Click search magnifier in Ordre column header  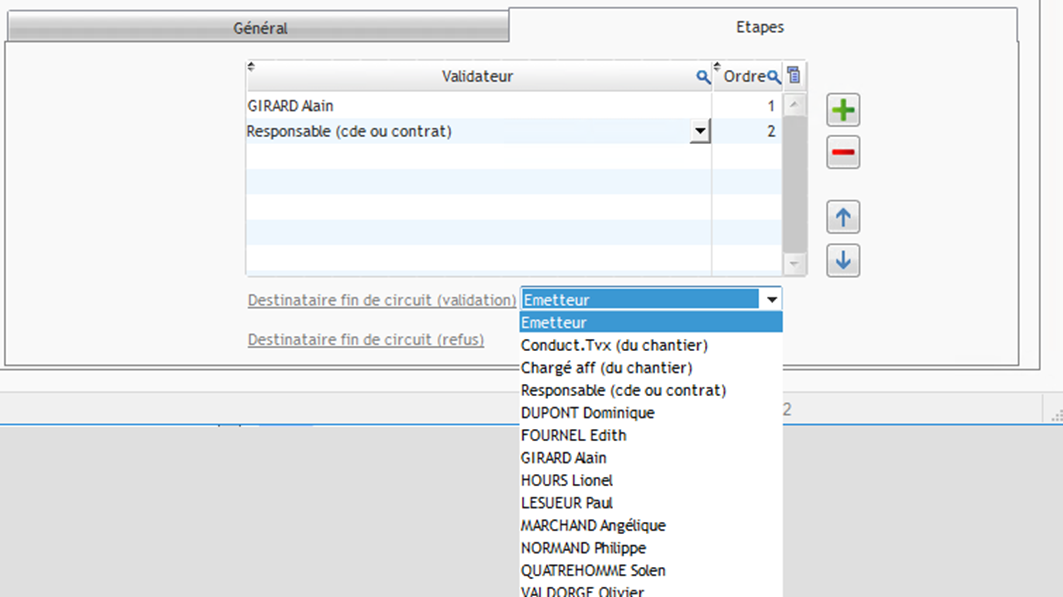pyautogui.click(x=773, y=77)
